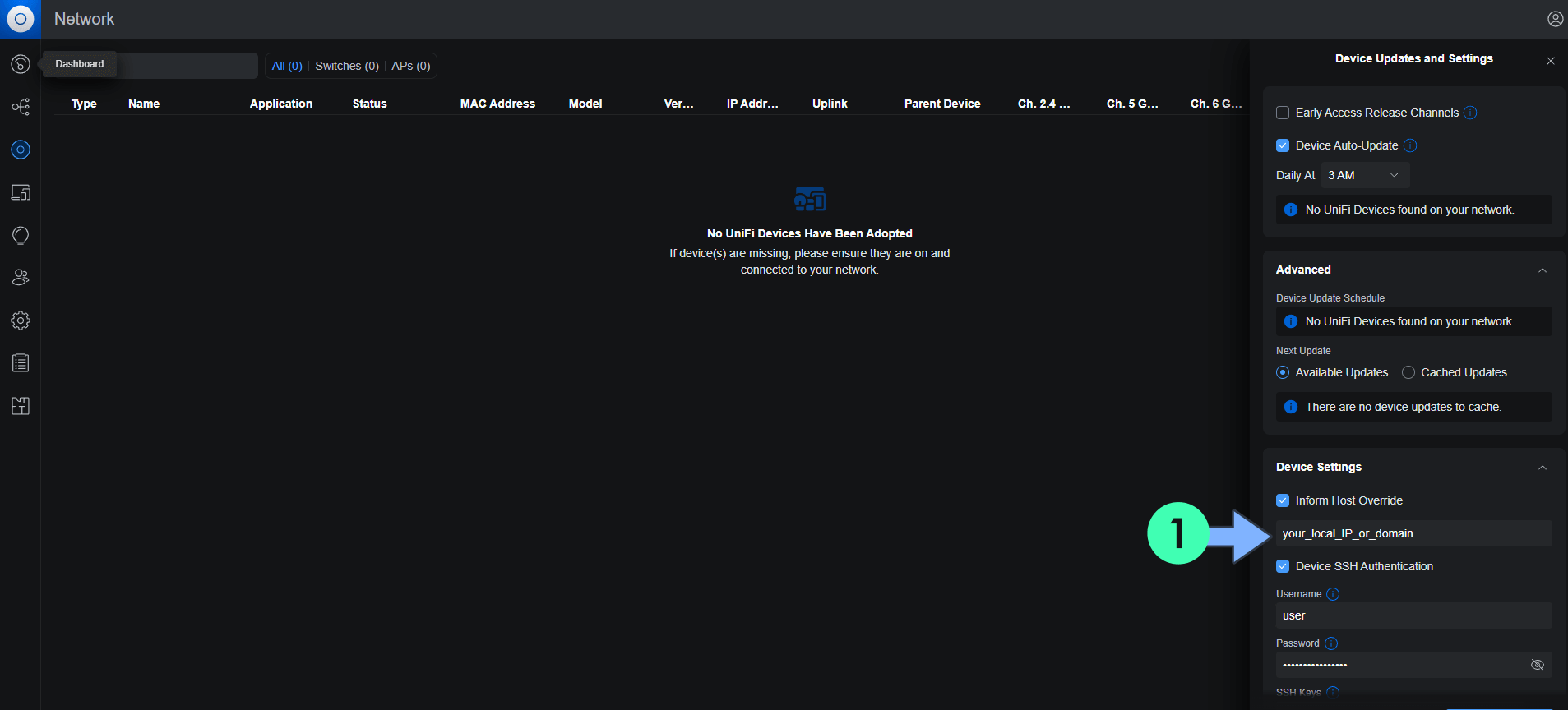This screenshot has width=1568, height=710.
Task: Sort by the Ver... column header
Action: (x=679, y=104)
